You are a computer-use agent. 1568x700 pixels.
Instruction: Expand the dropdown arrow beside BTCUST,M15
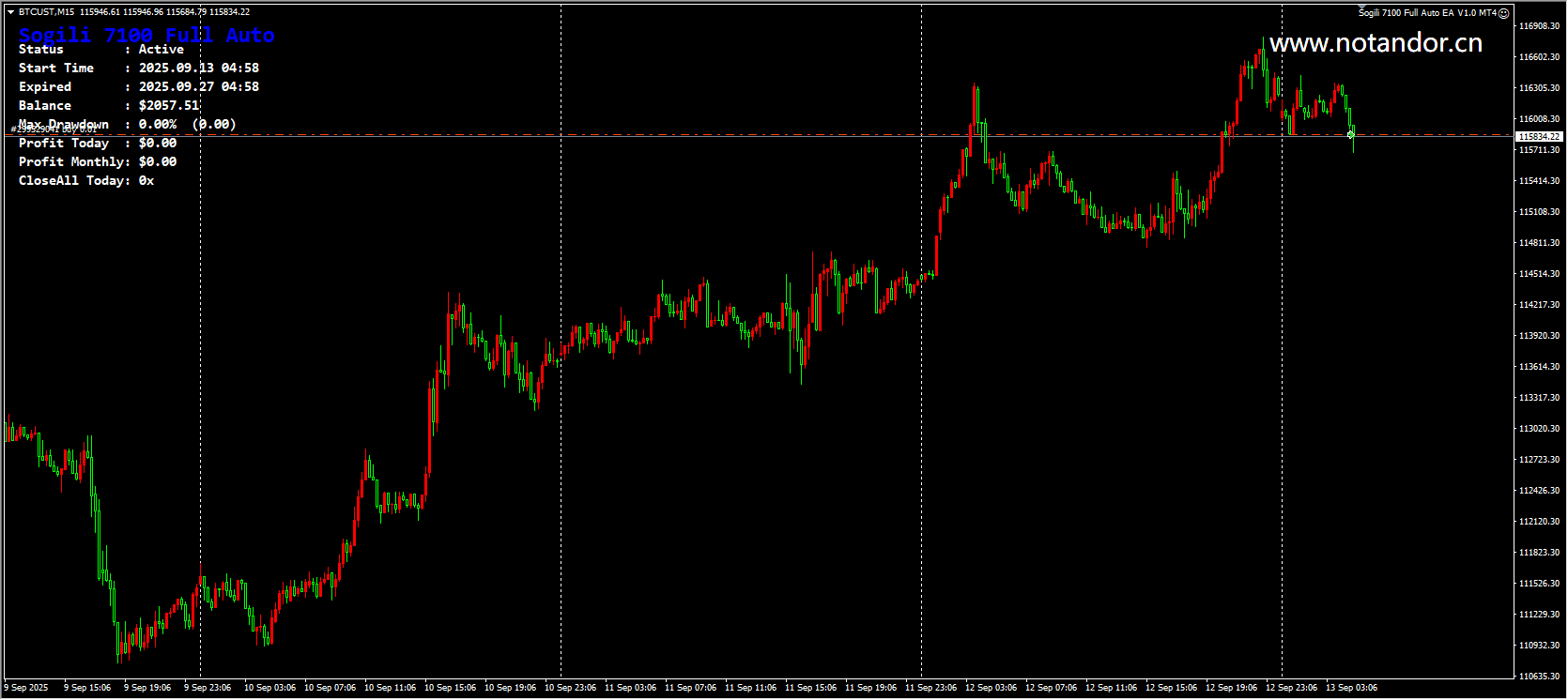coord(10,12)
